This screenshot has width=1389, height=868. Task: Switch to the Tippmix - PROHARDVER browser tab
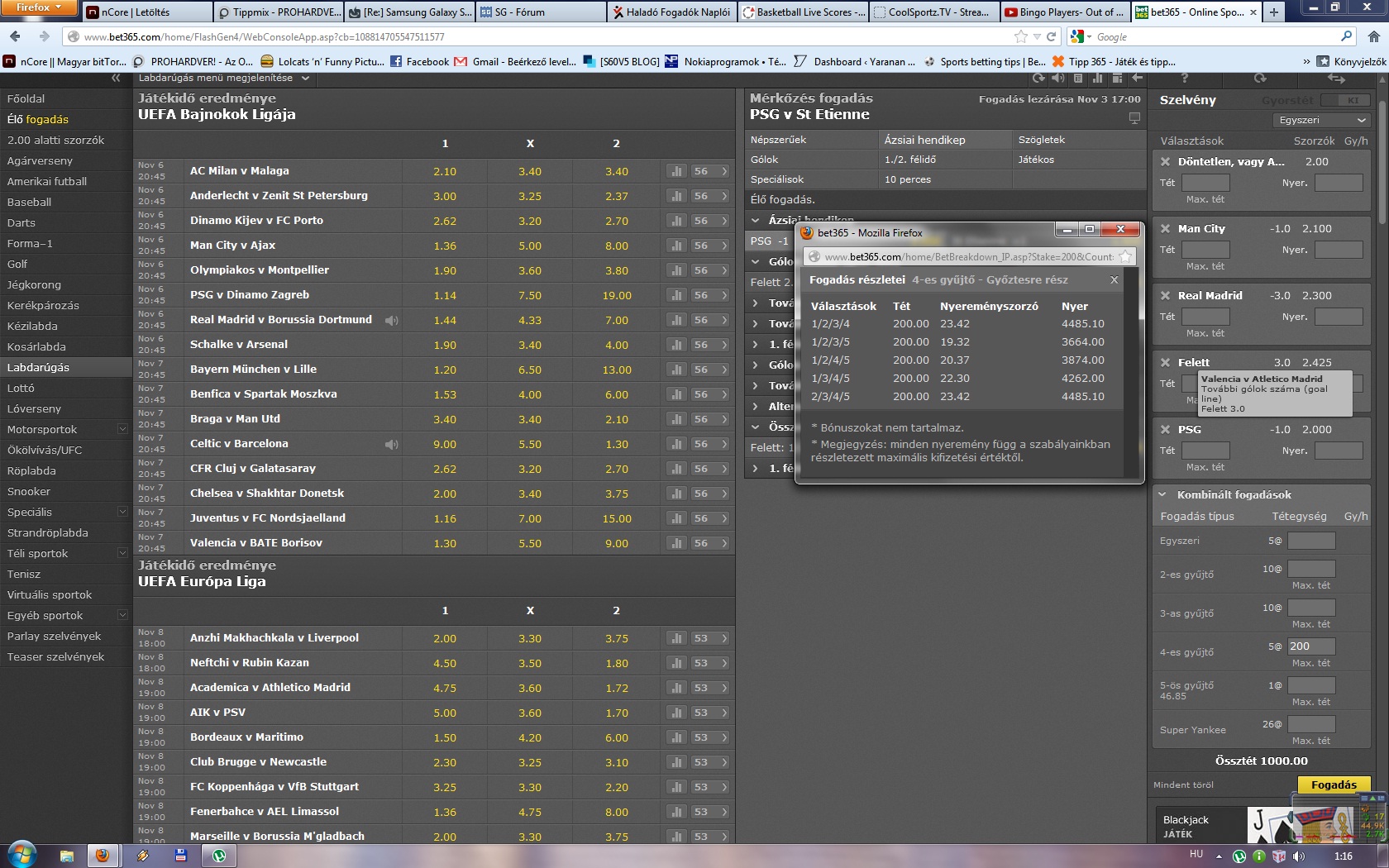pos(279,12)
